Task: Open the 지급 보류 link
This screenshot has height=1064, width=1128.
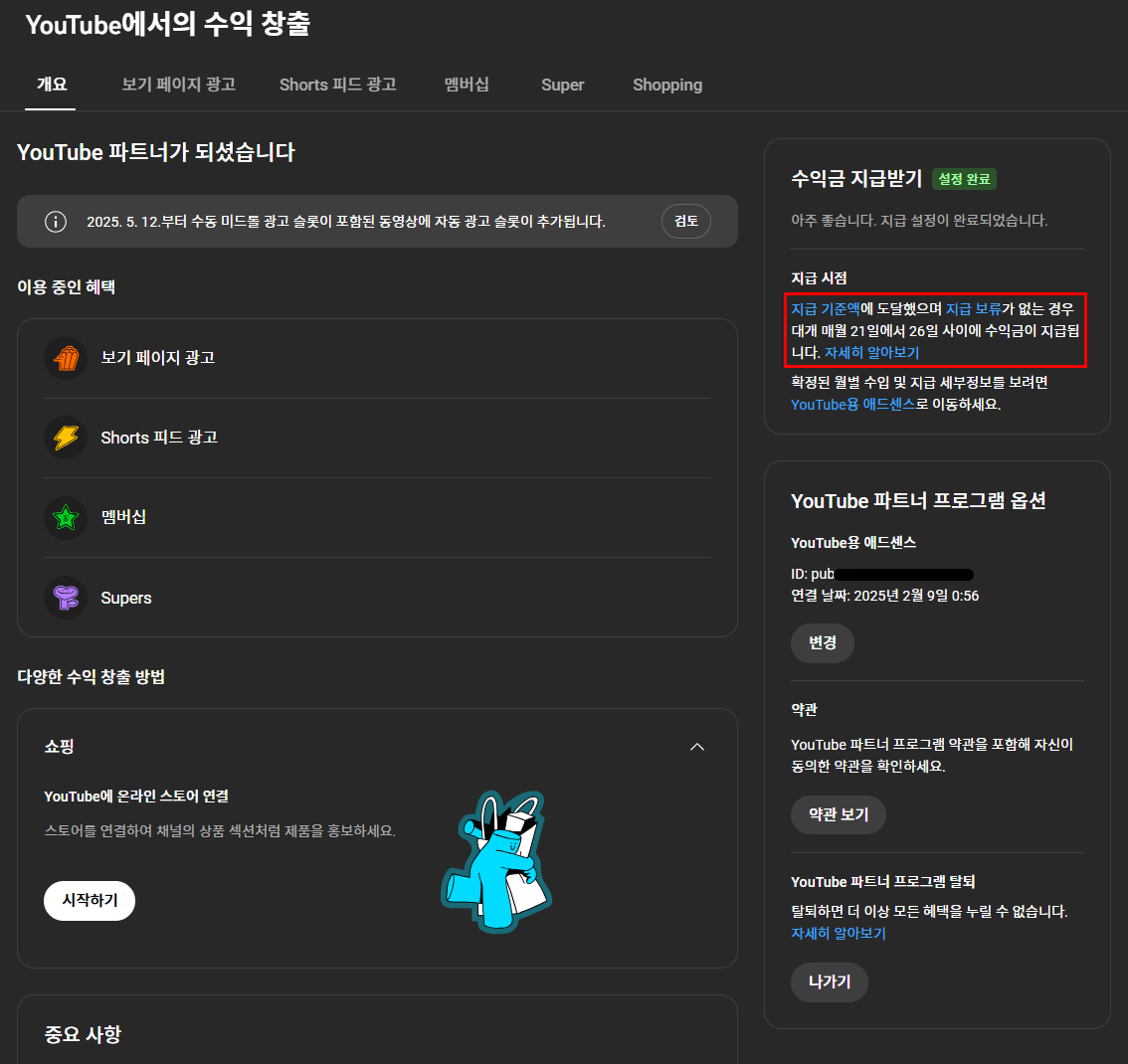Action: tap(973, 309)
